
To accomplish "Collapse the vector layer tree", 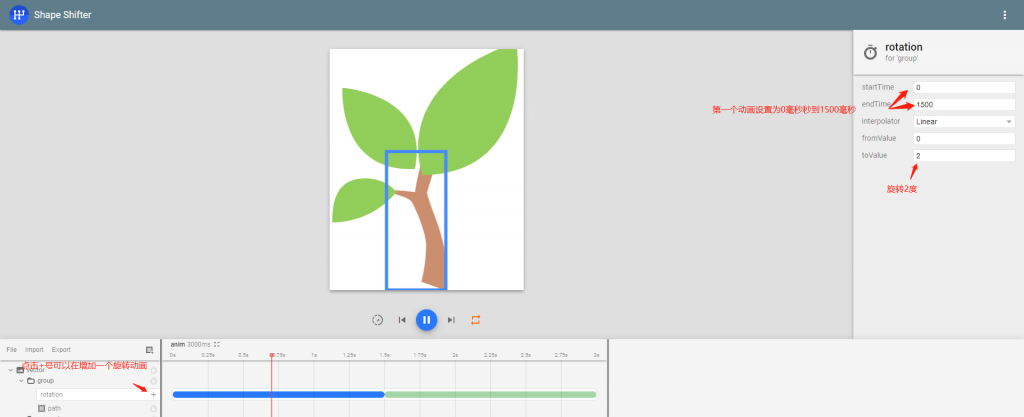I will tap(9, 370).
